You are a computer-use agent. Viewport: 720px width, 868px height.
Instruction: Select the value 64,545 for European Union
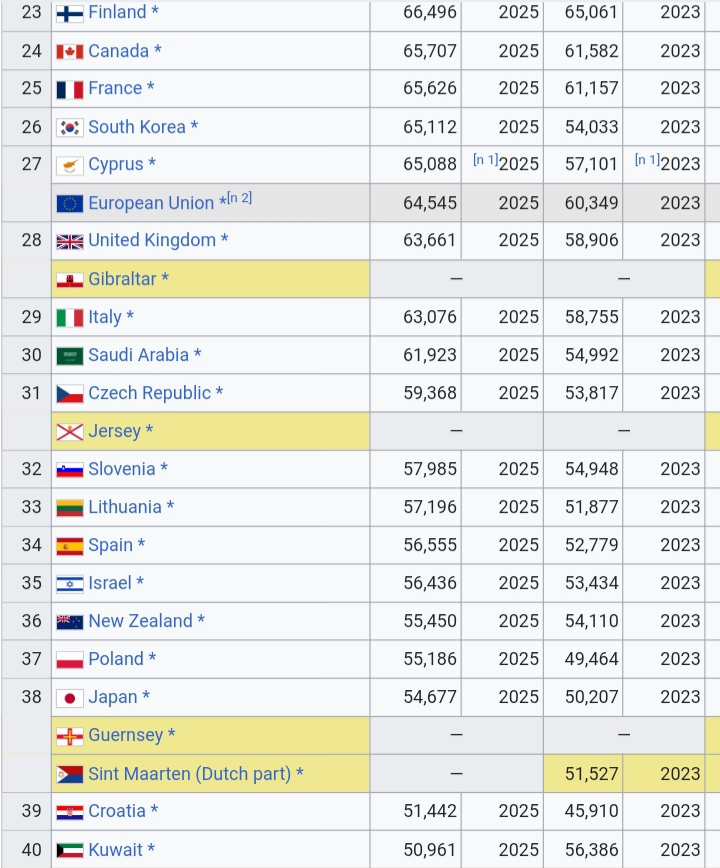(430, 203)
